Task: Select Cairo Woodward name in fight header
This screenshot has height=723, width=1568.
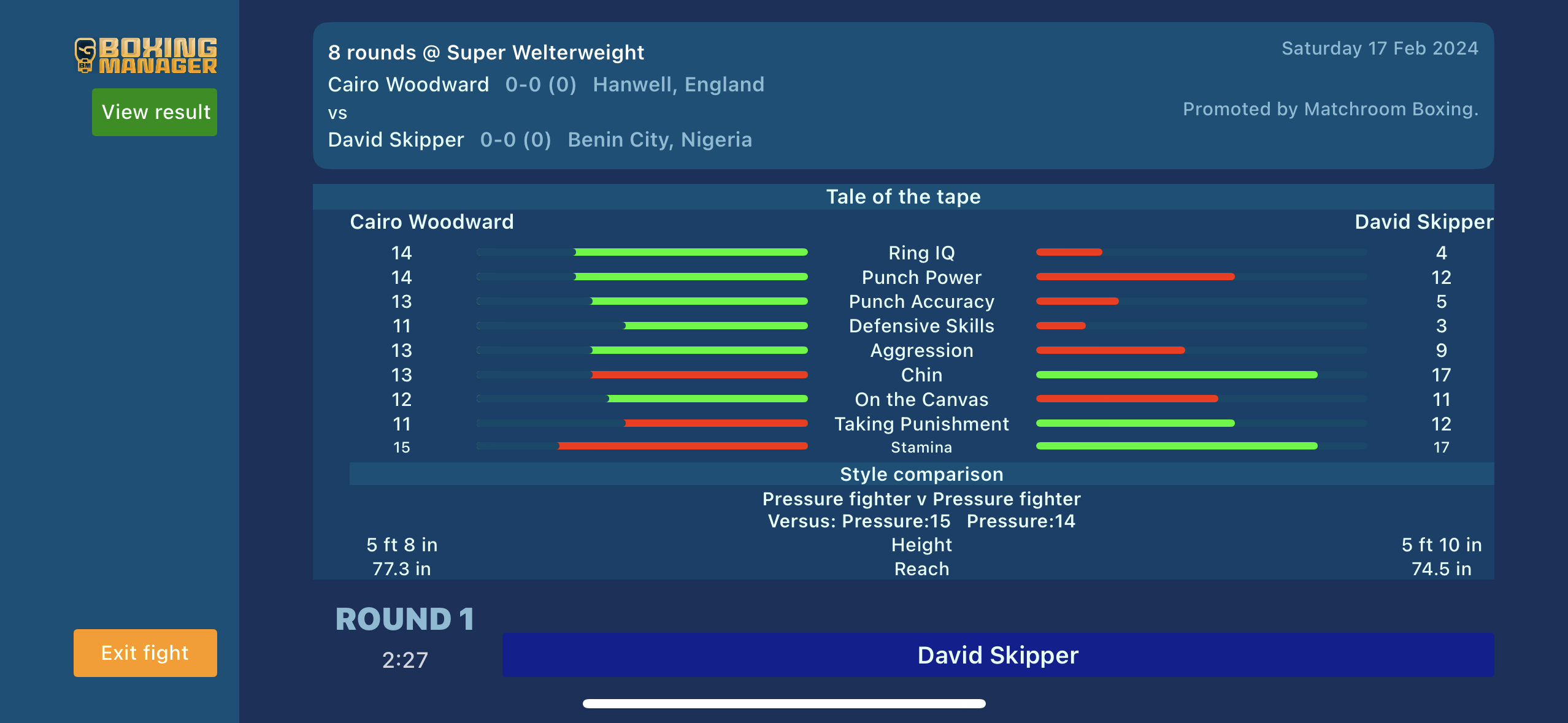Action: [409, 85]
